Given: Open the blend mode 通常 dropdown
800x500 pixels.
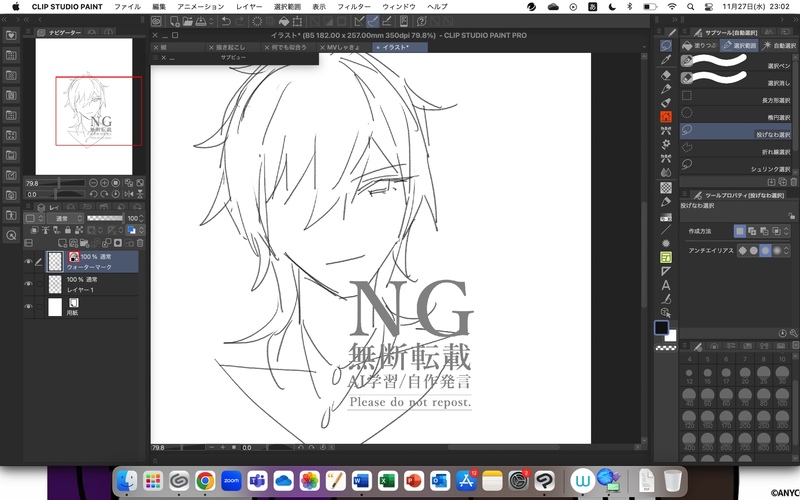Looking at the screenshot, I should coord(65,218).
